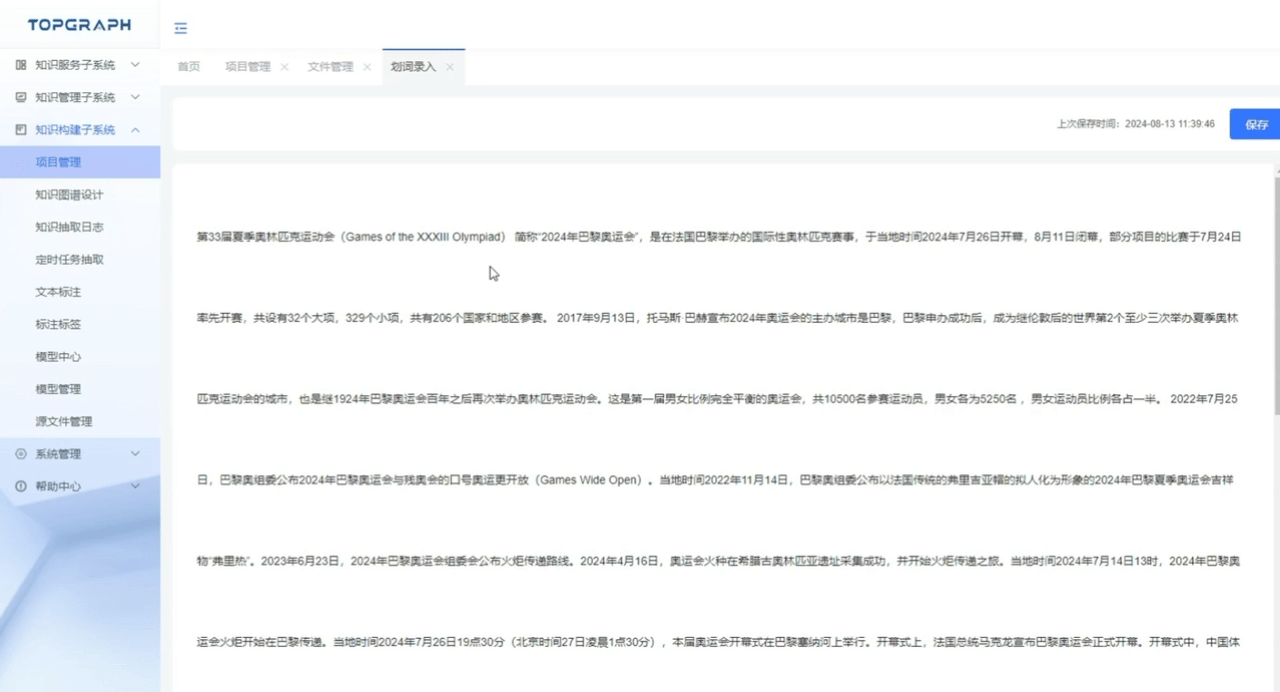Image resolution: width=1280 pixels, height=692 pixels.
Task: Click the text 'Games Wide Open'
Action: (x=589, y=480)
